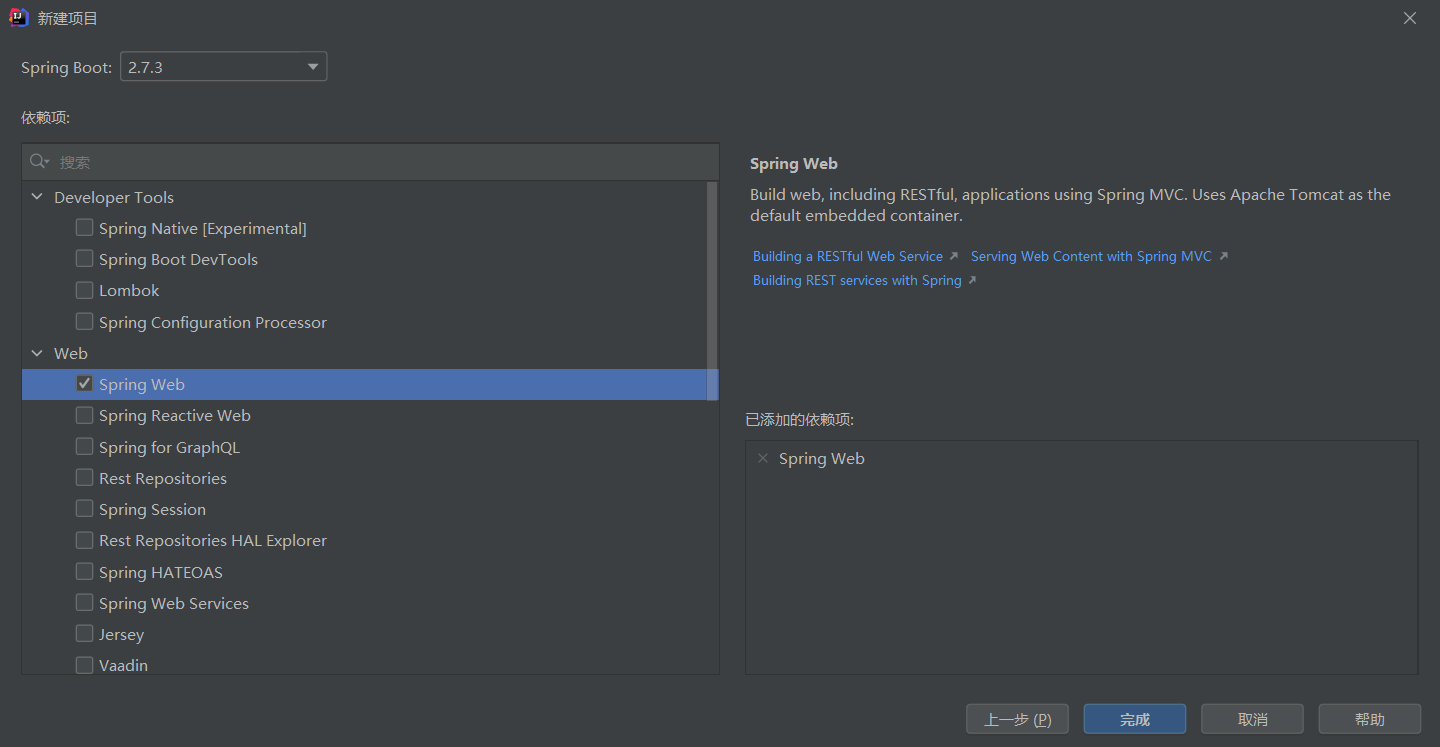The image size is (1440, 747).
Task: Select the Spring HATEOAS row text
Action: click(161, 572)
